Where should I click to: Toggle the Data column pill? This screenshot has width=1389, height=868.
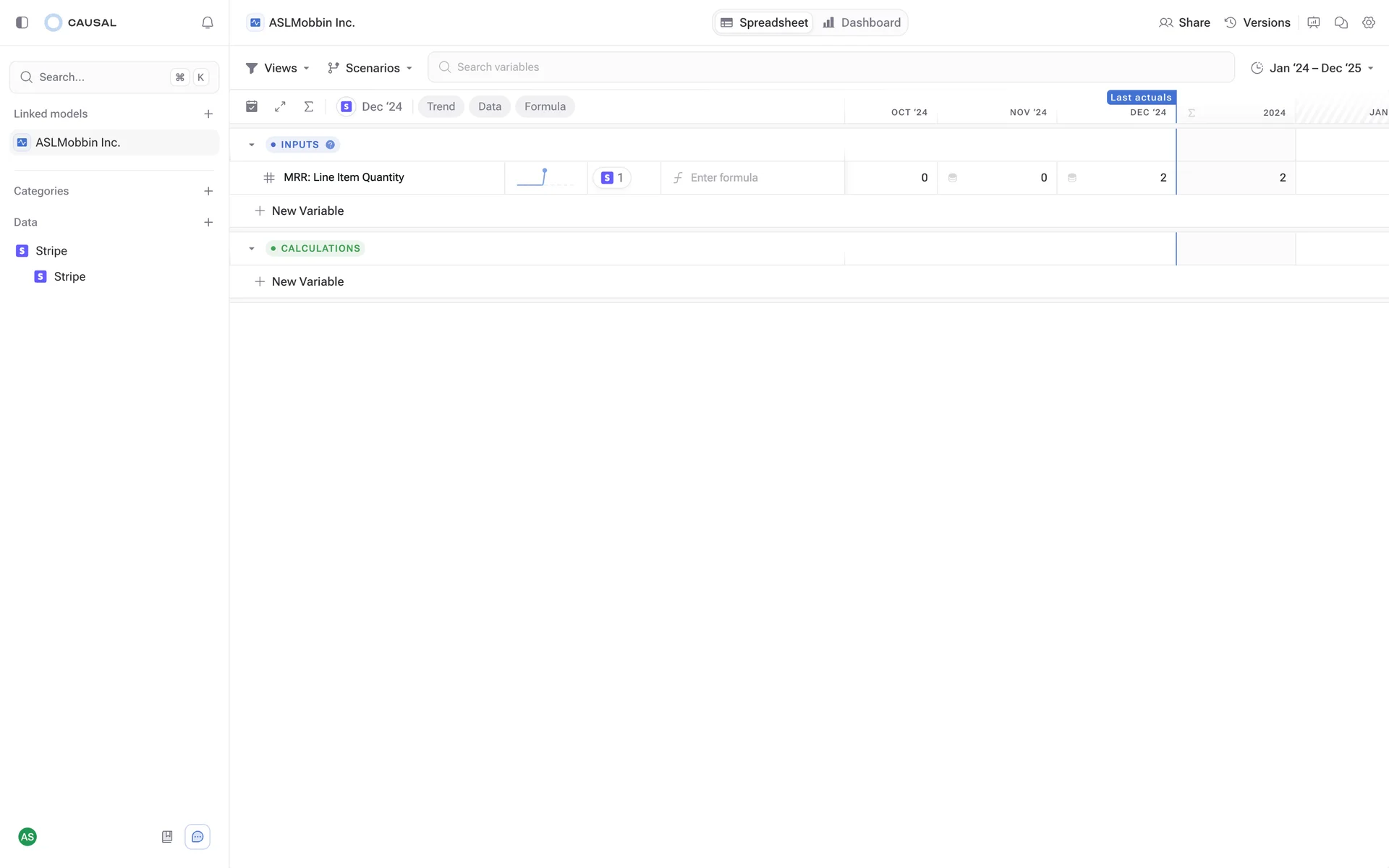[490, 106]
